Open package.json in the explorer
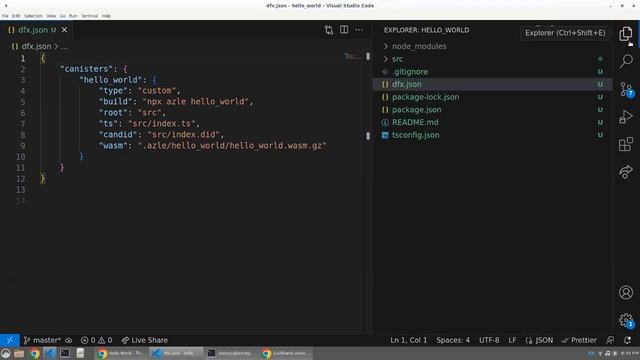 tap(492, 109)
